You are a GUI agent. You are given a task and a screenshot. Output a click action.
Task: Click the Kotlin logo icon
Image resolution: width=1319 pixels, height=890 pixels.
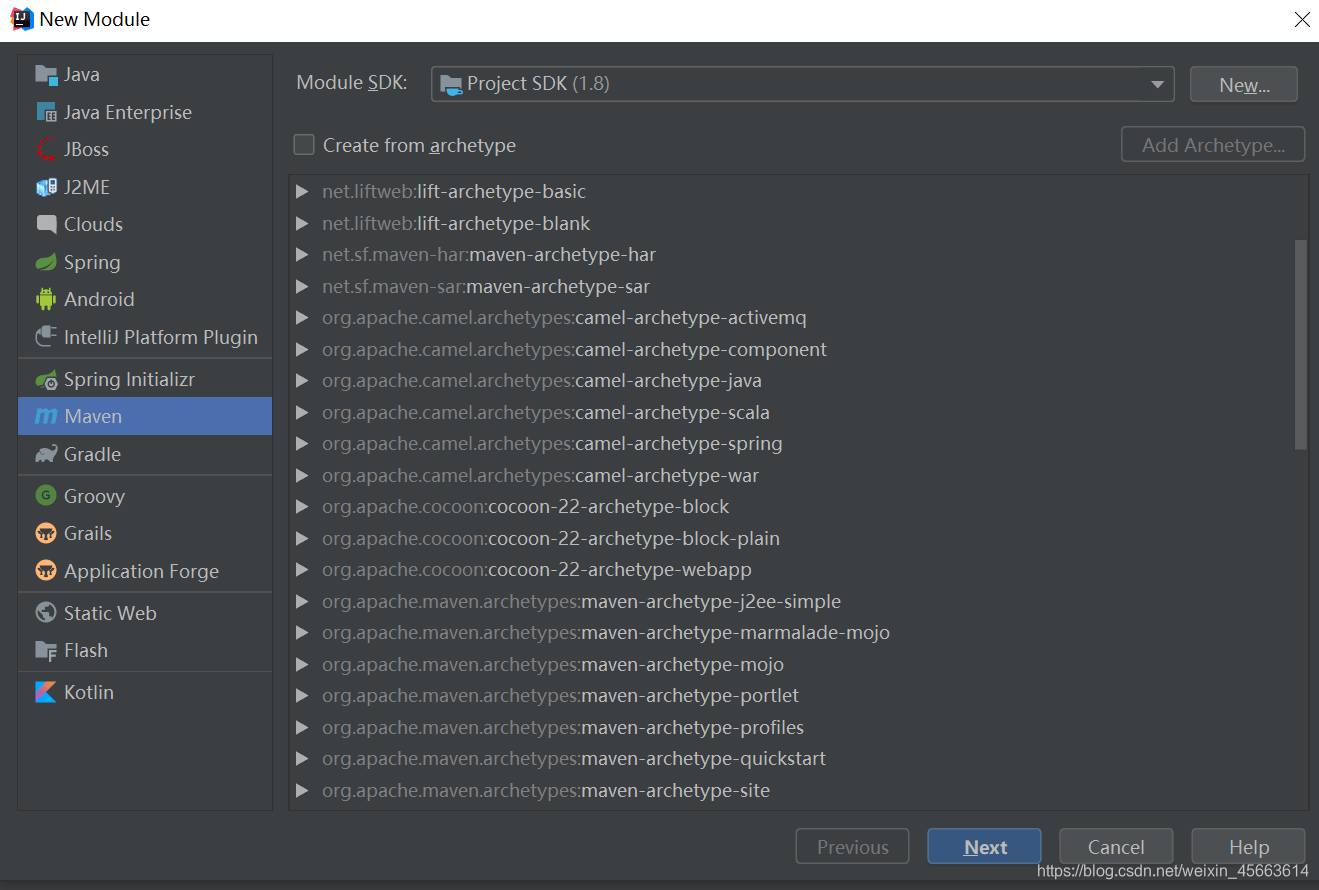coord(46,692)
